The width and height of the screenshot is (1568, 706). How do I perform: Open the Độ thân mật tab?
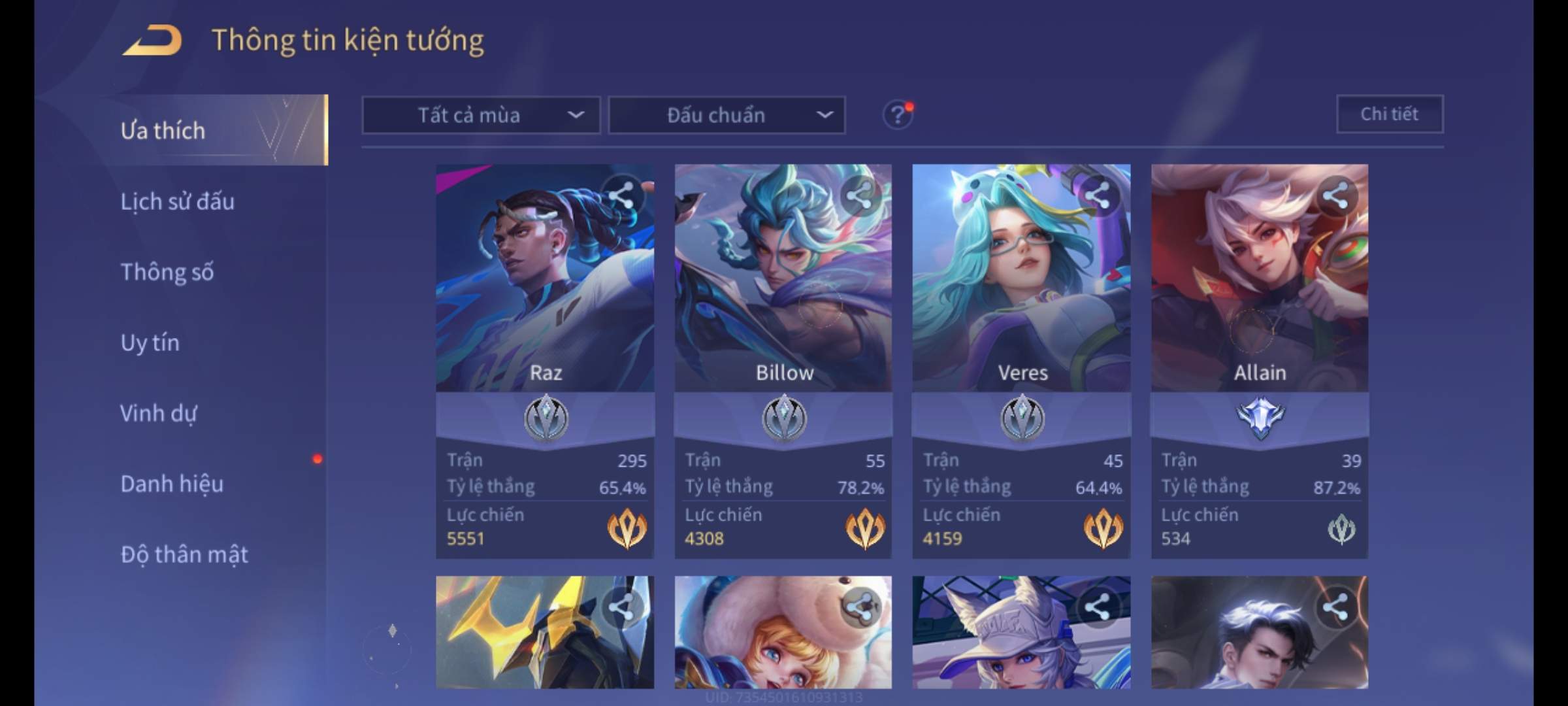(x=184, y=554)
